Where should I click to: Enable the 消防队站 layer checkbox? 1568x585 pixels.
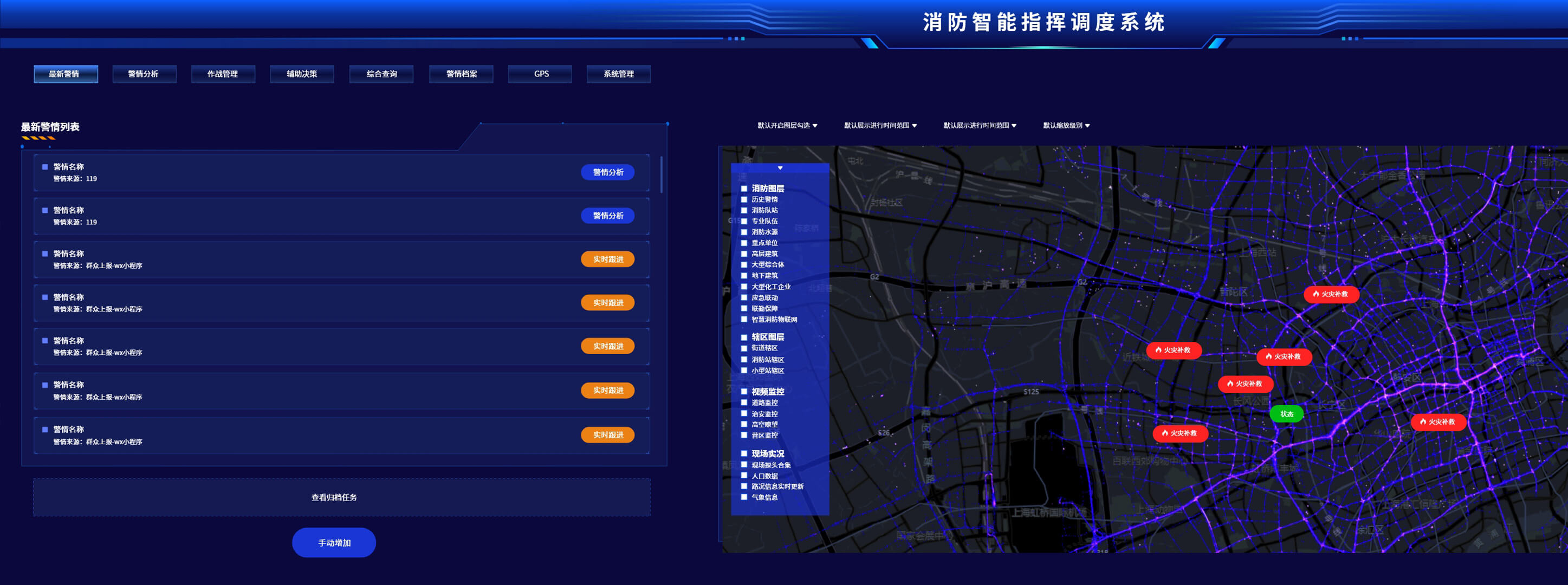[744, 211]
